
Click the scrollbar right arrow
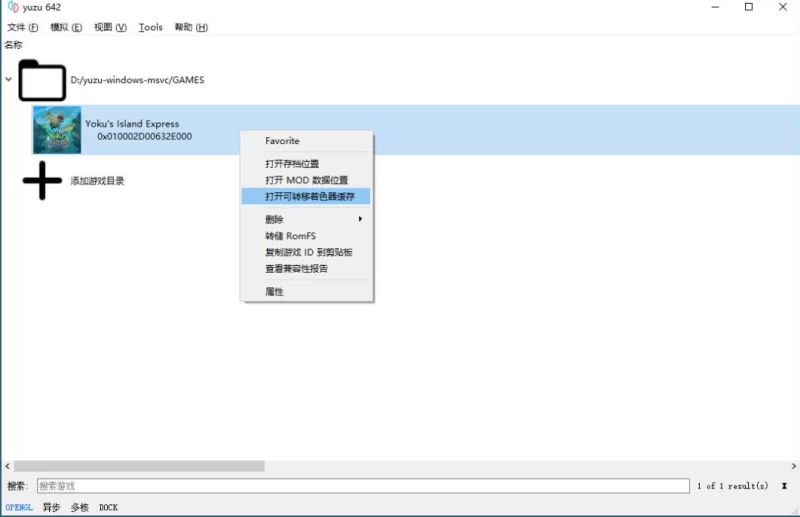pyautogui.click(x=793, y=466)
